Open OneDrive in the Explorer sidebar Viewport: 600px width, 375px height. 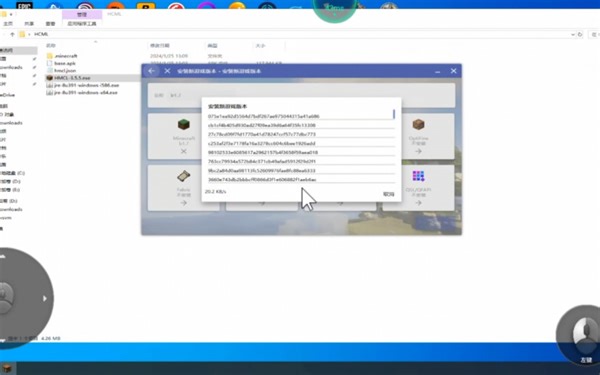[x=7, y=95]
